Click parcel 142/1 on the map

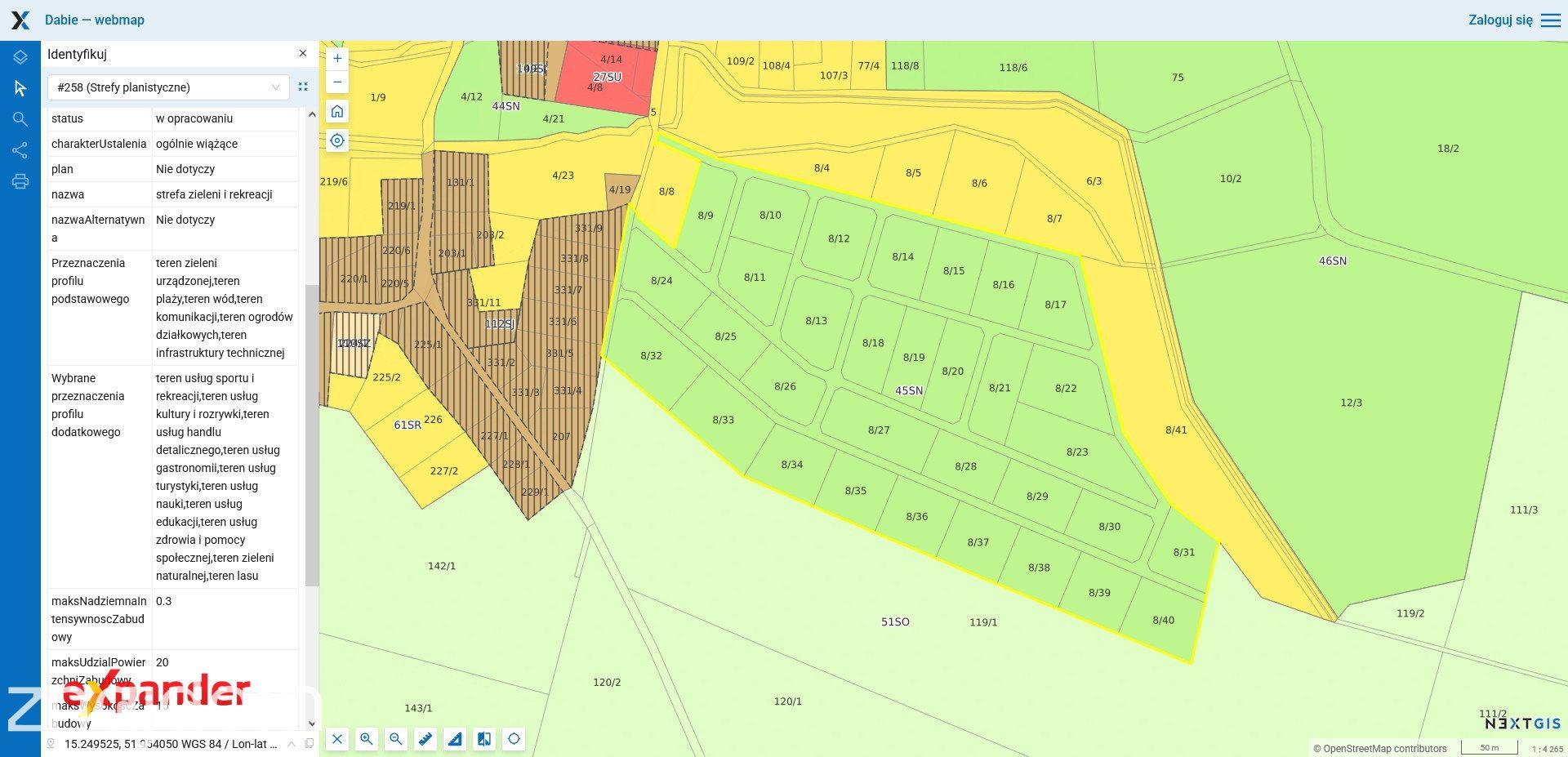[x=442, y=566]
